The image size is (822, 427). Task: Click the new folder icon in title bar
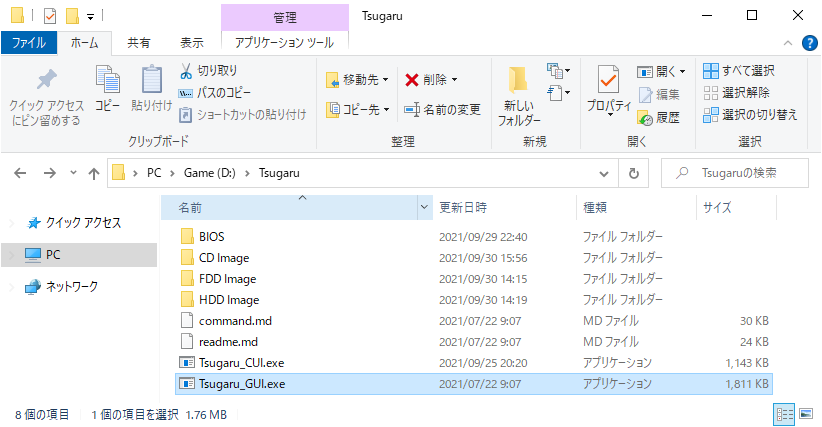(72, 16)
